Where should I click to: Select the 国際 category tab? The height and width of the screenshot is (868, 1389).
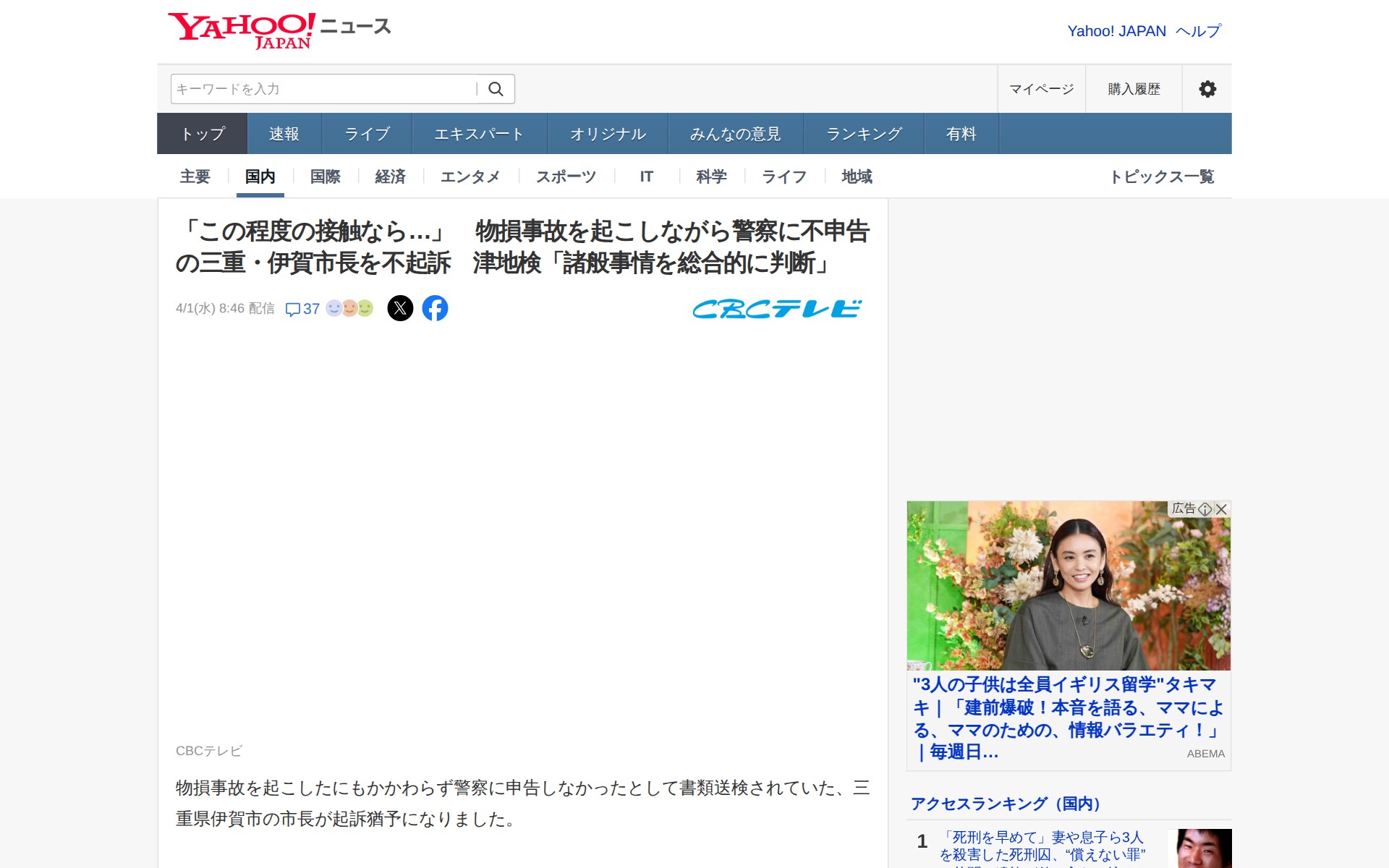tap(325, 176)
